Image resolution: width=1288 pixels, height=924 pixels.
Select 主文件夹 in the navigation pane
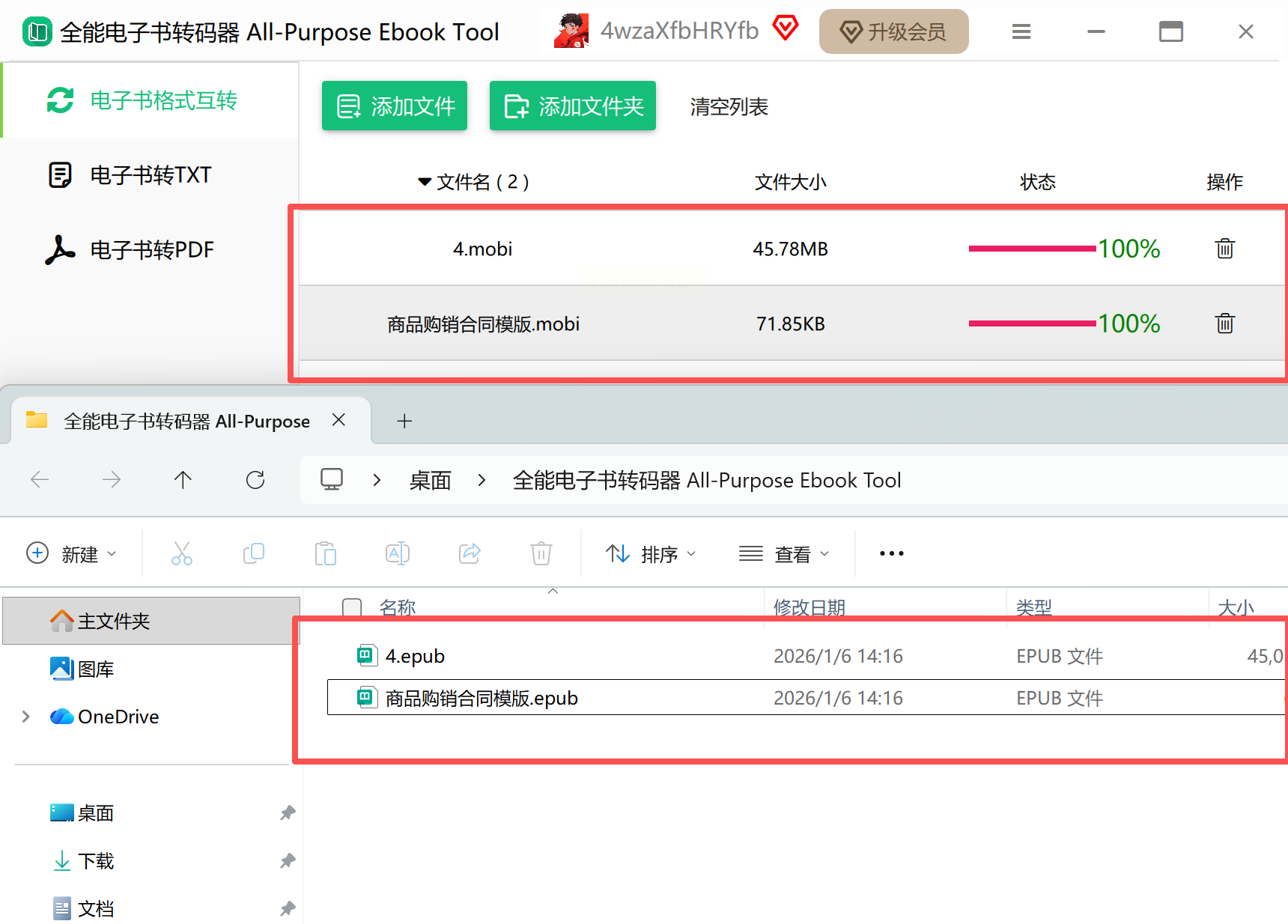coord(151,621)
